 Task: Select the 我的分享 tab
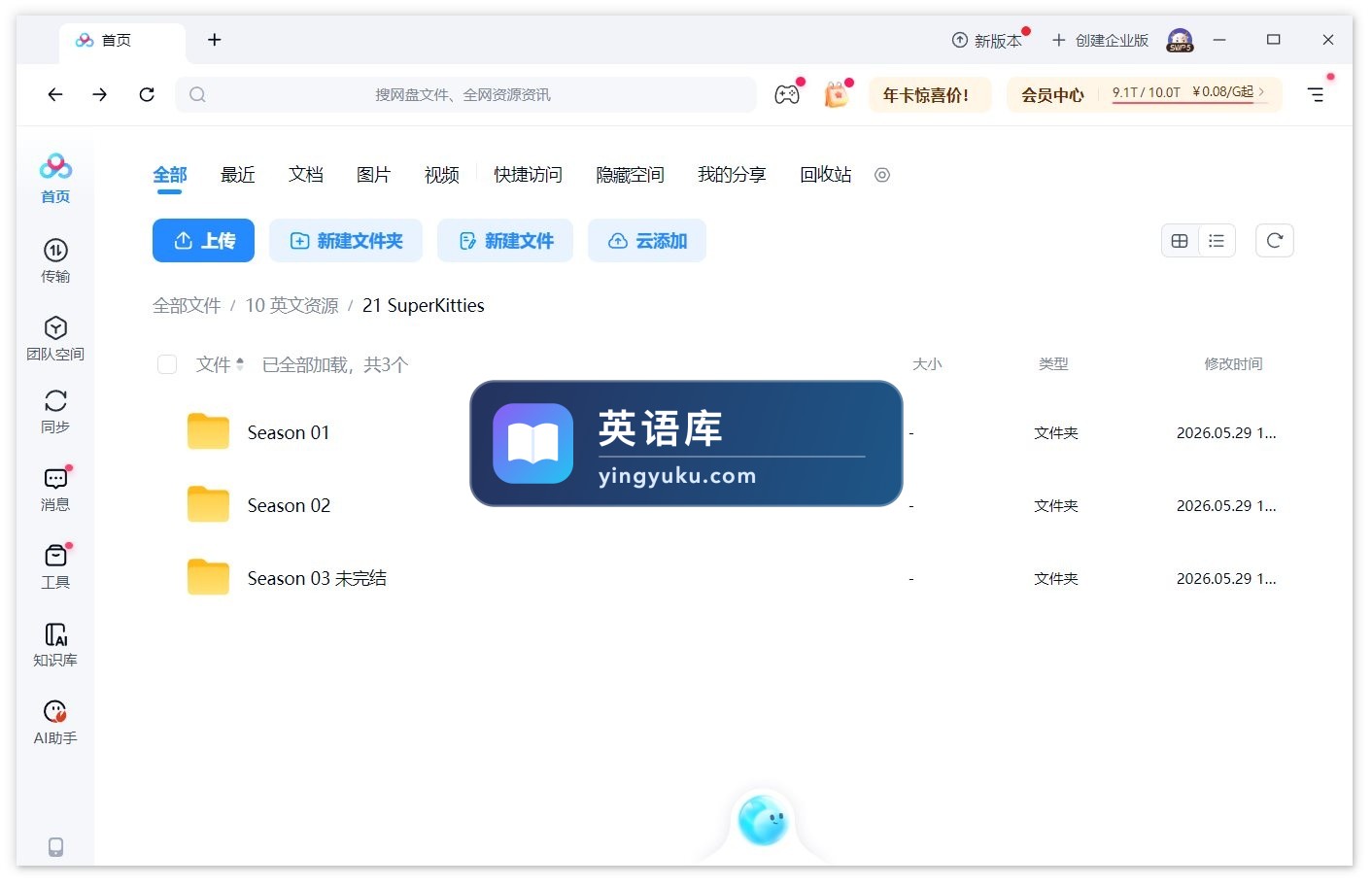(733, 175)
